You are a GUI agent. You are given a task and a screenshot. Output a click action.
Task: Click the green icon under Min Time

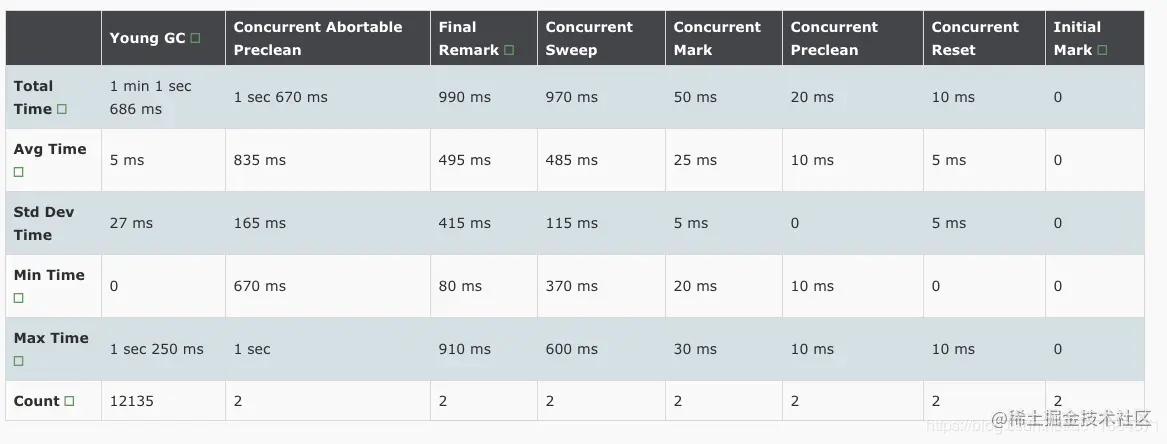tap(19, 298)
